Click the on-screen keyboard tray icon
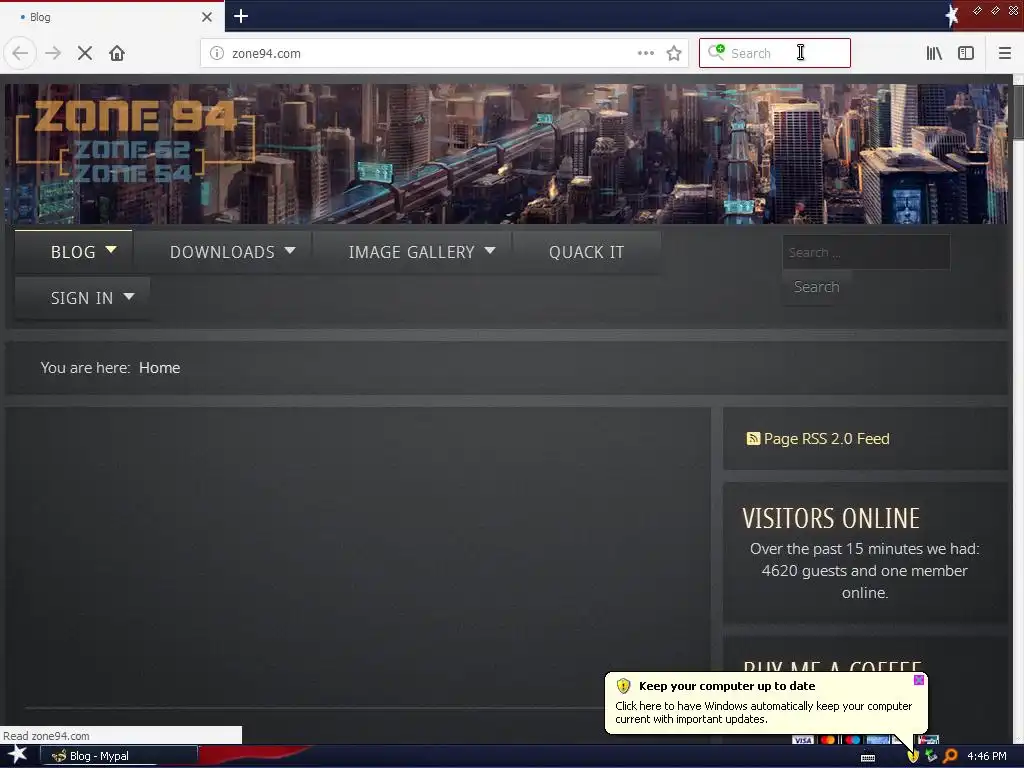The image size is (1024, 768). click(867, 757)
